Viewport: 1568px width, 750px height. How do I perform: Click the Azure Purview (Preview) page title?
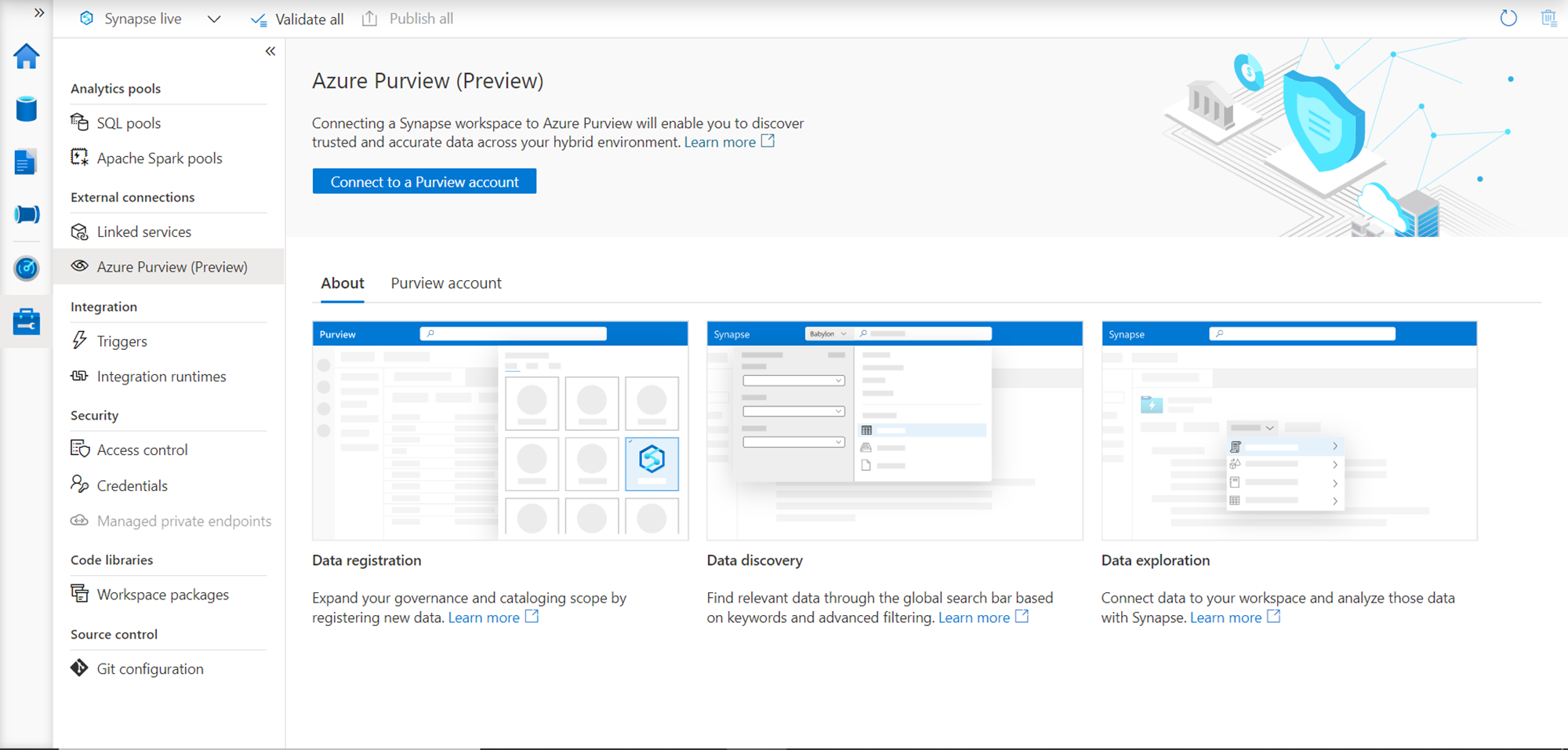pyautogui.click(x=428, y=81)
